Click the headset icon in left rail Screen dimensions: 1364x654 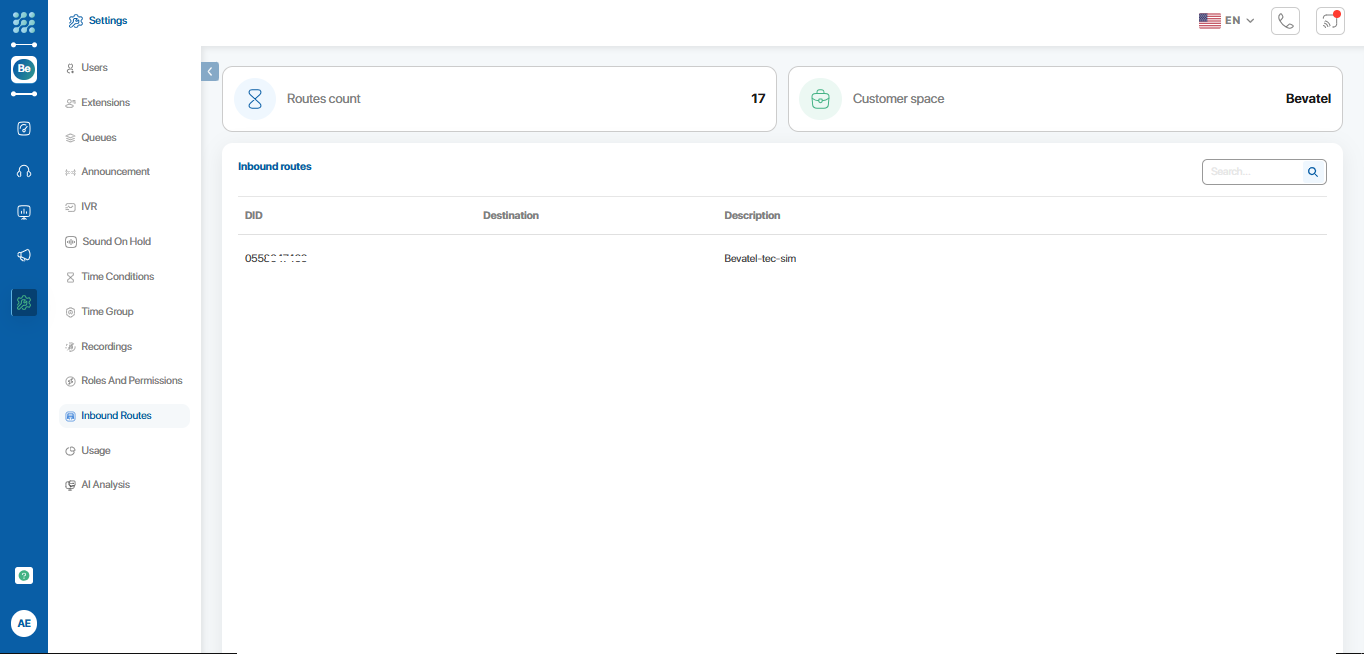click(x=24, y=171)
